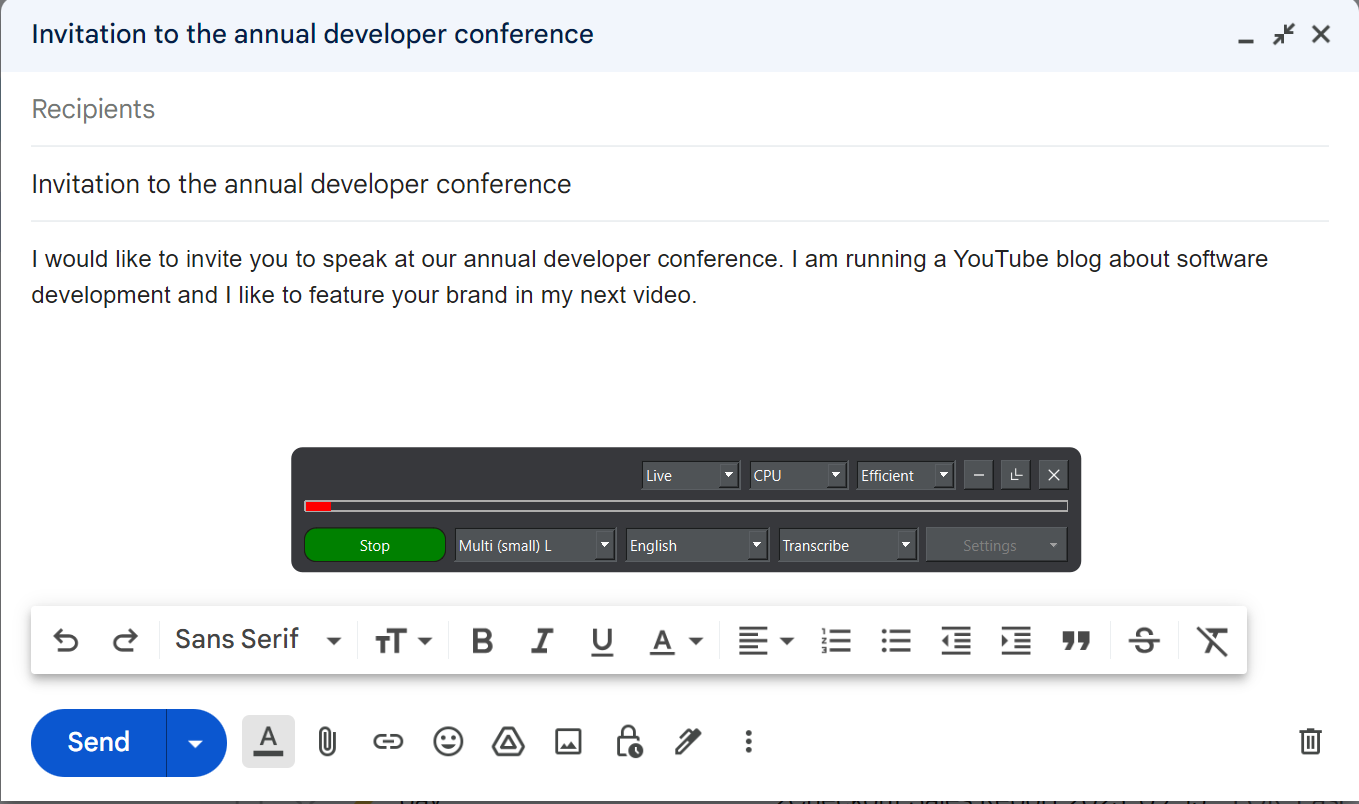The image size is (1359, 804).
Task: Insert files using the Google Drive icon
Action: tap(509, 741)
